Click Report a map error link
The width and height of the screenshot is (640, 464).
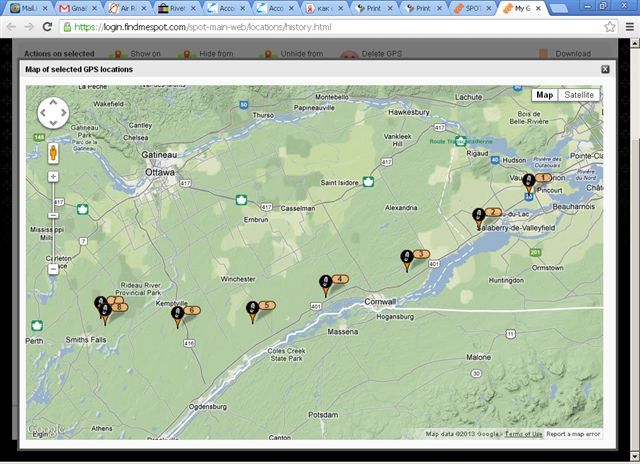574,434
